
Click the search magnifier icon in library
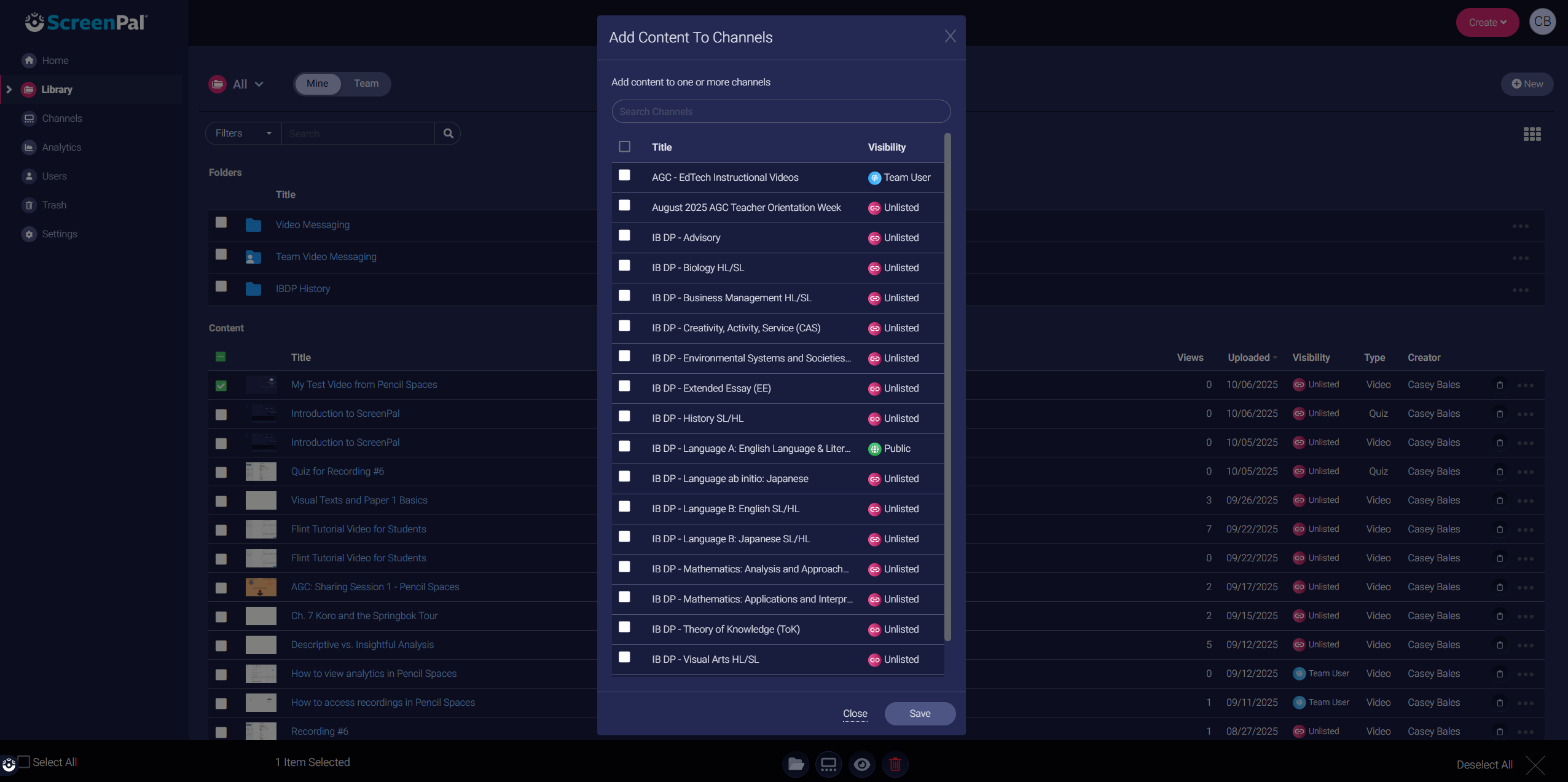[x=448, y=133]
